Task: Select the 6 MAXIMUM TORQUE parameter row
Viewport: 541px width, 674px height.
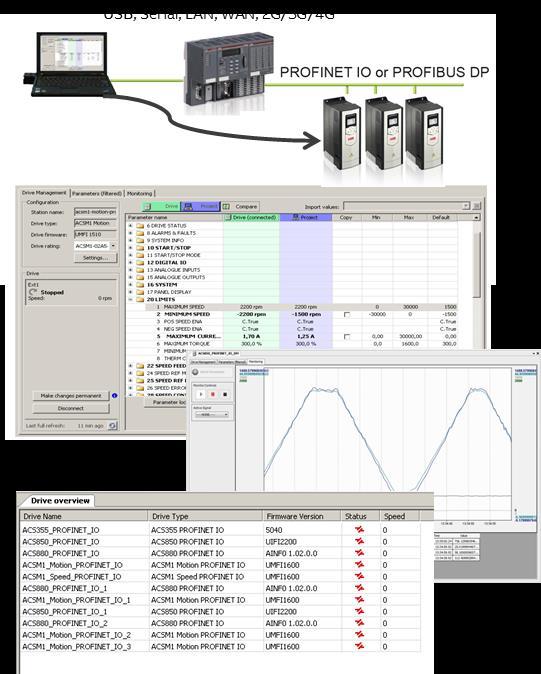Action: (x=301, y=344)
